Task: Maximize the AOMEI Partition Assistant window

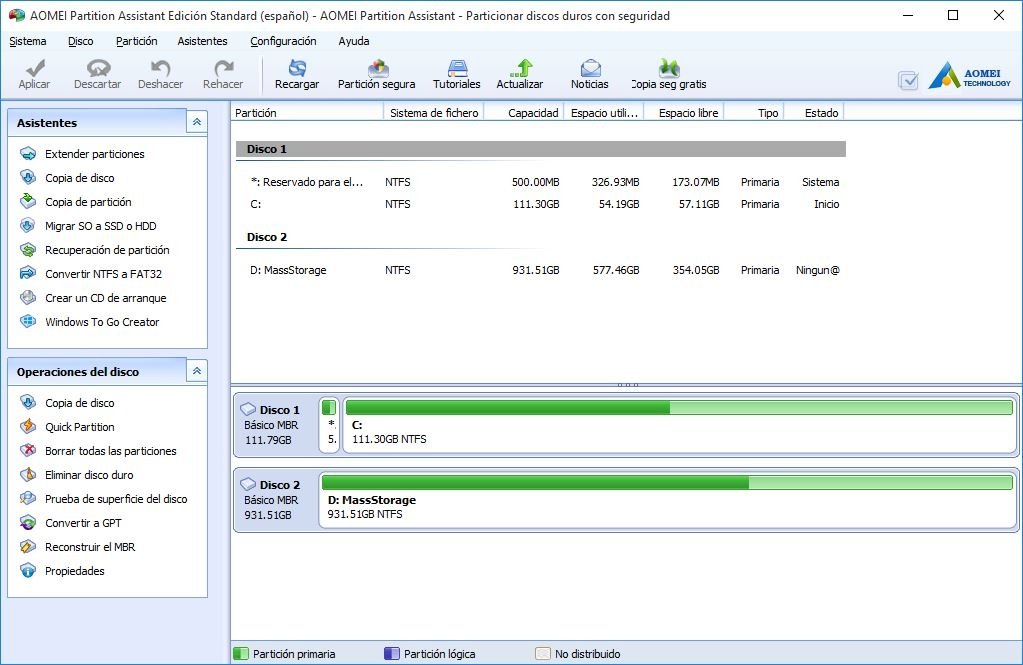Action: tap(953, 15)
